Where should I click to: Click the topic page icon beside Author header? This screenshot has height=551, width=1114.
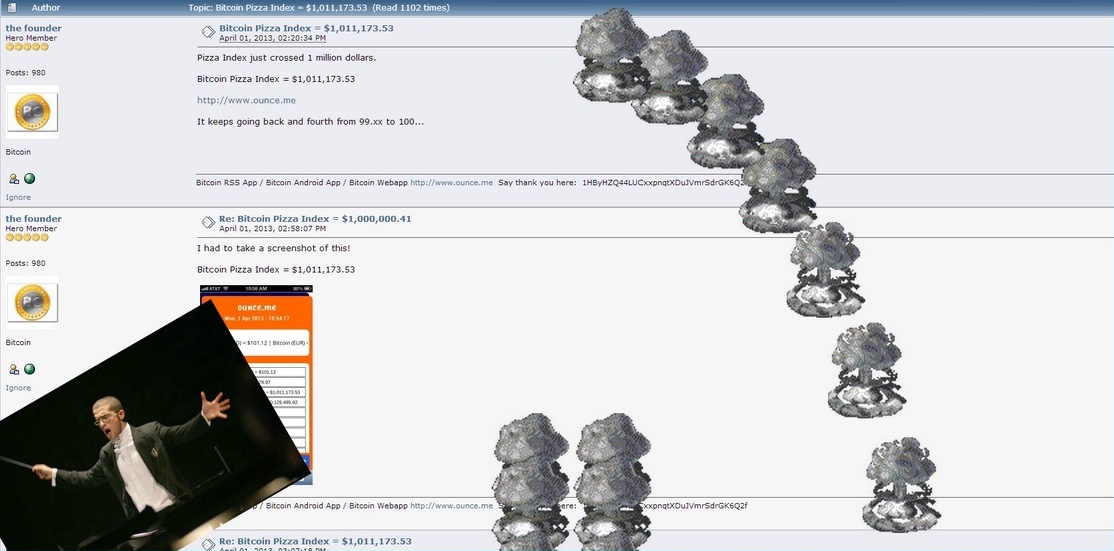click(11, 8)
